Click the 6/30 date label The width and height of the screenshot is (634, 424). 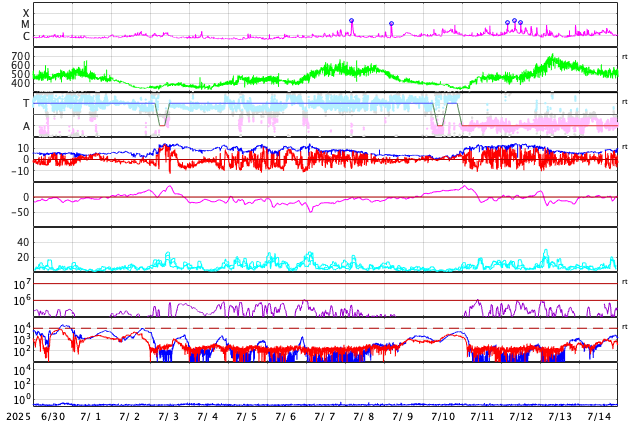coord(53,417)
